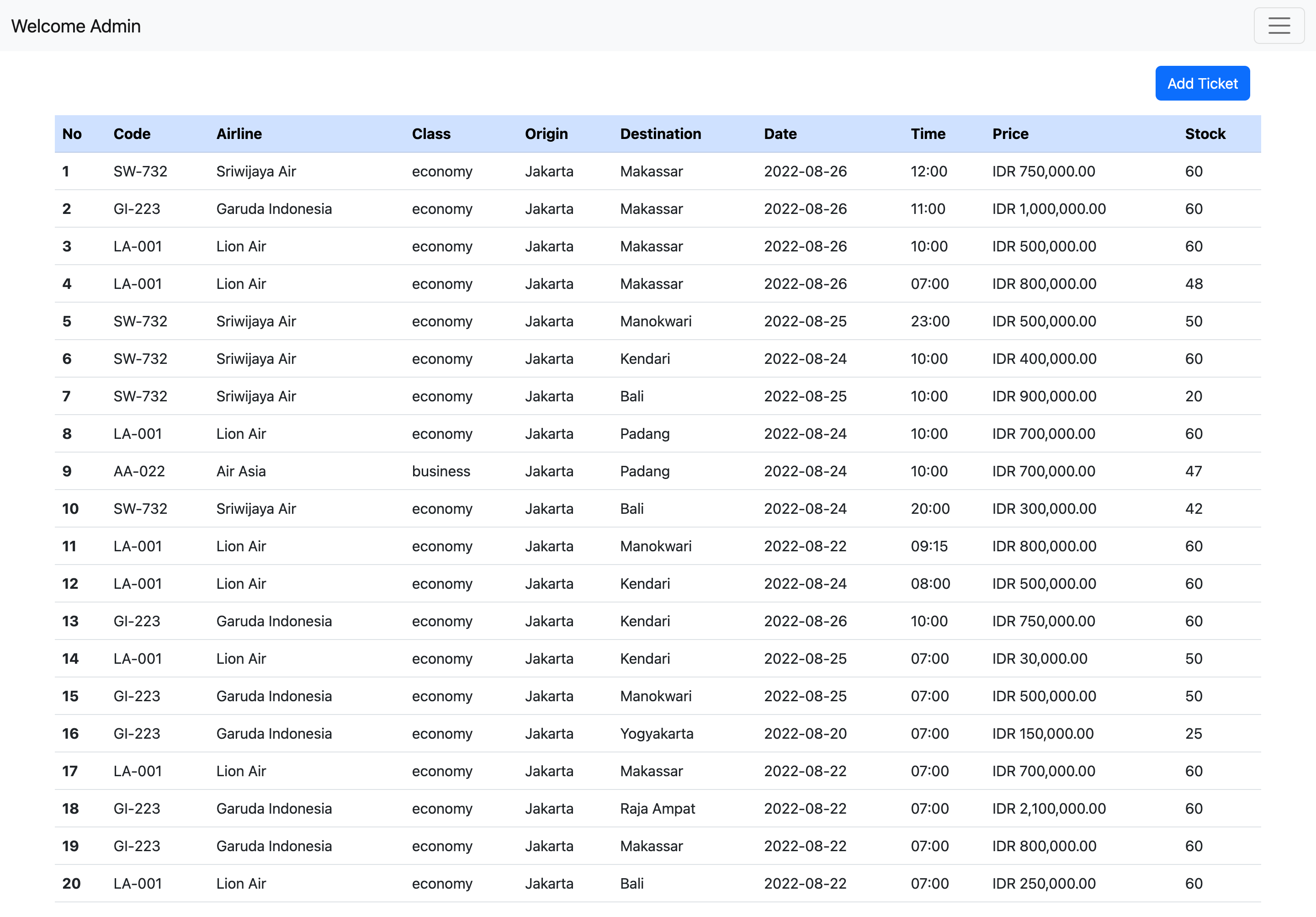1316x917 pixels.
Task: Click row number 20 cell
Action: (x=71, y=884)
